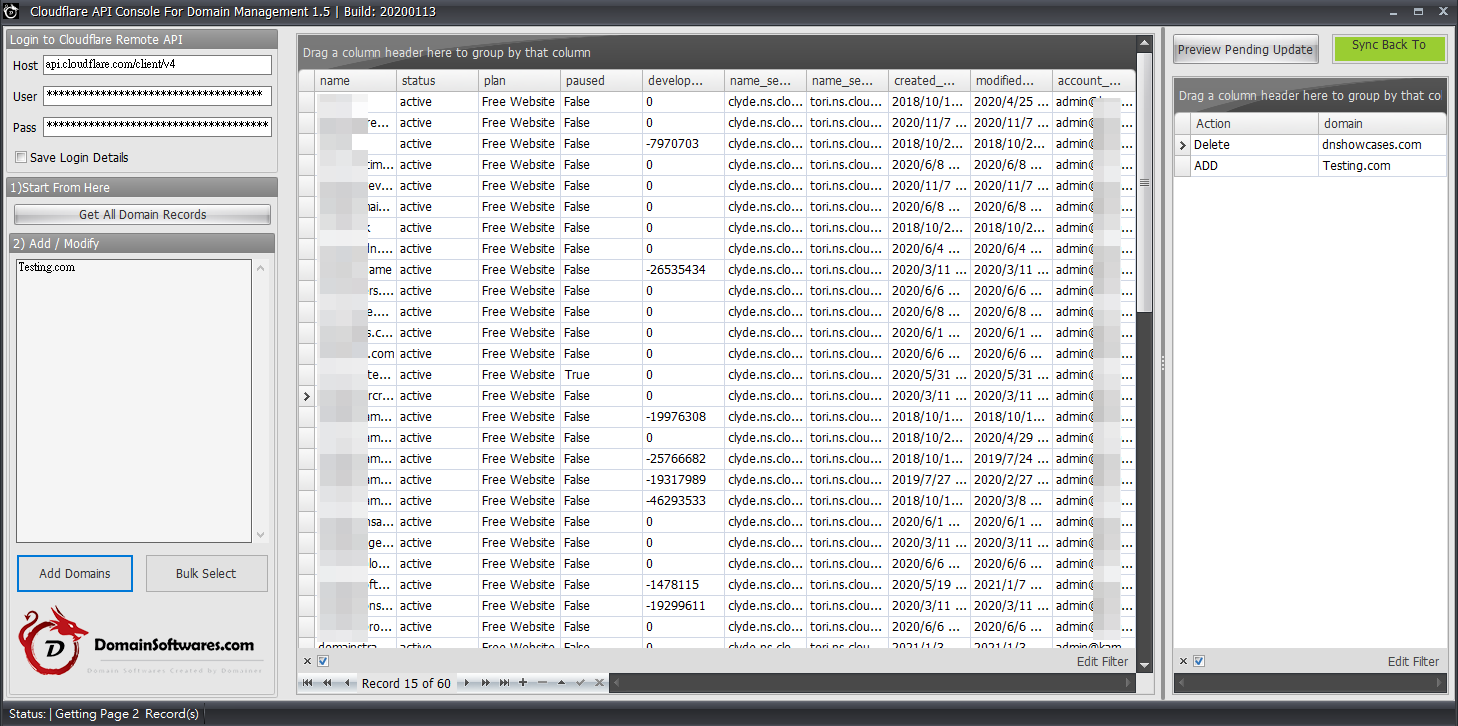The height and width of the screenshot is (726, 1458).
Task: Click the green Sync Back To button
Action: pyautogui.click(x=1389, y=50)
